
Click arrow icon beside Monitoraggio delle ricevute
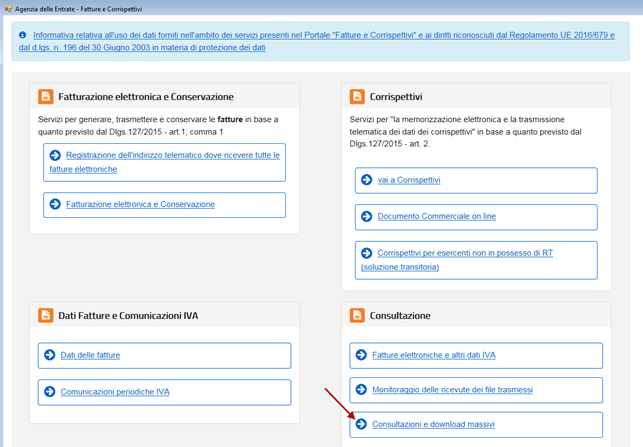(361, 389)
